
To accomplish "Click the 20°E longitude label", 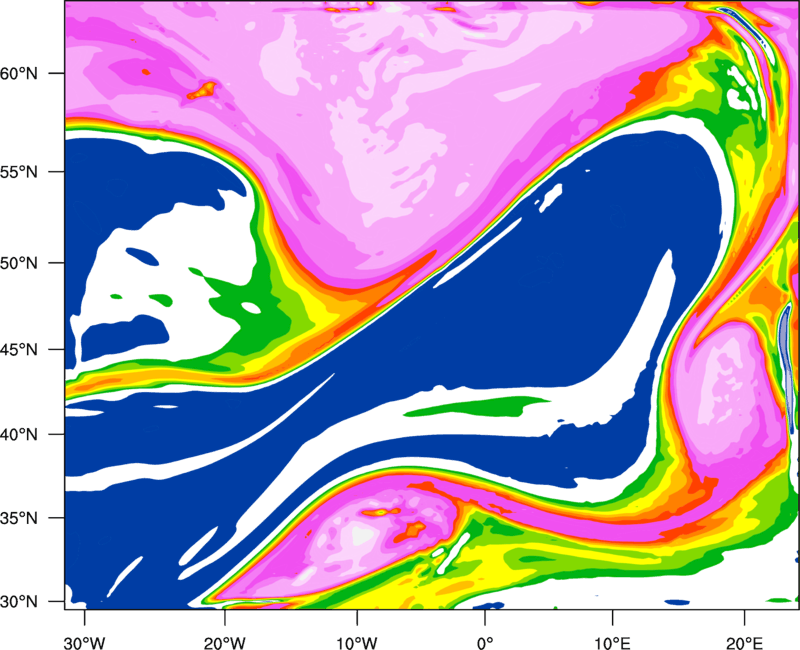I will coord(744,643).
